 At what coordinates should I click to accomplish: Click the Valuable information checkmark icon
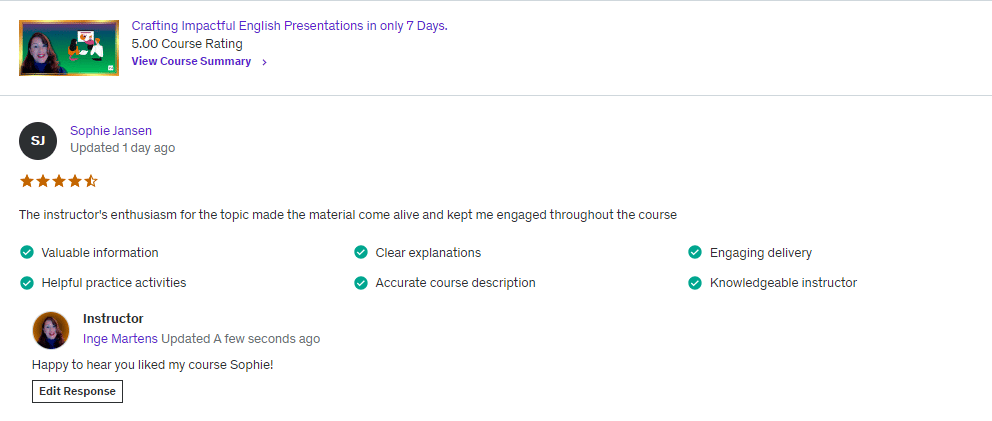point(27,252)
